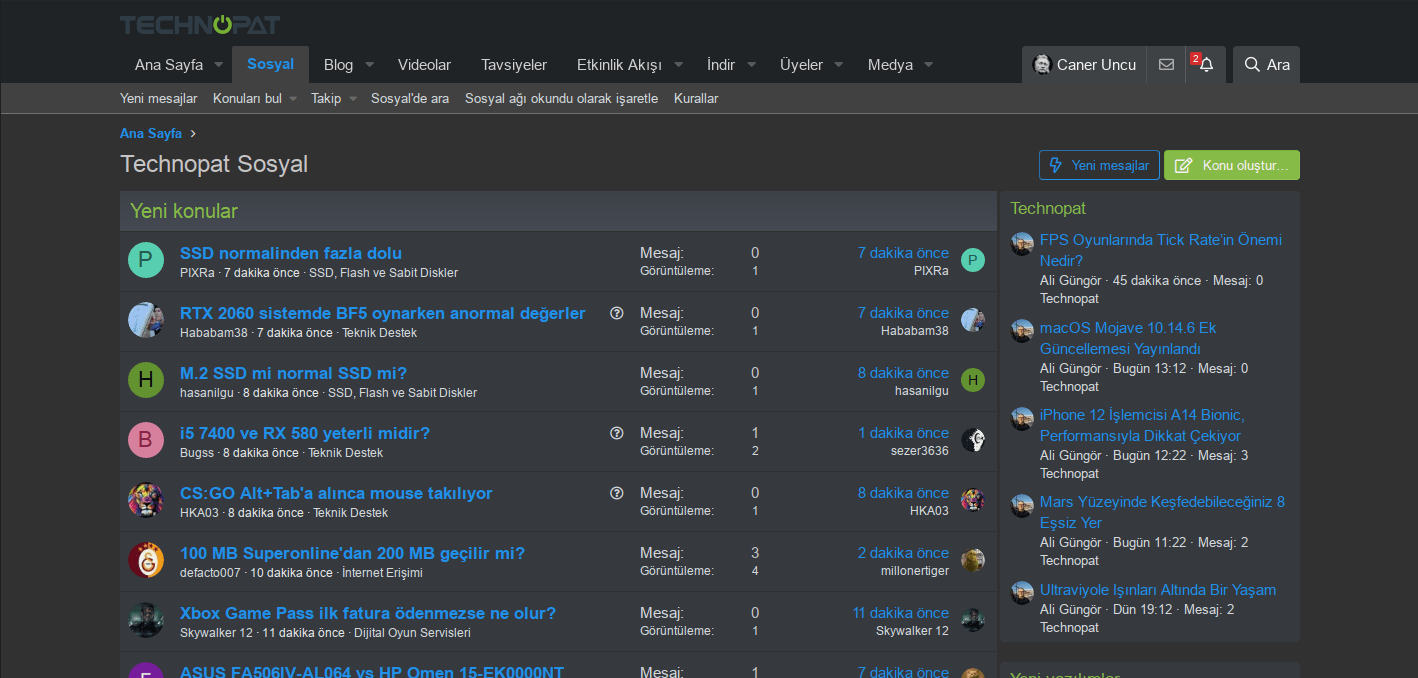Click question mark icon on CS:GO topic
1418x678 pixels.
pos(617,493)
